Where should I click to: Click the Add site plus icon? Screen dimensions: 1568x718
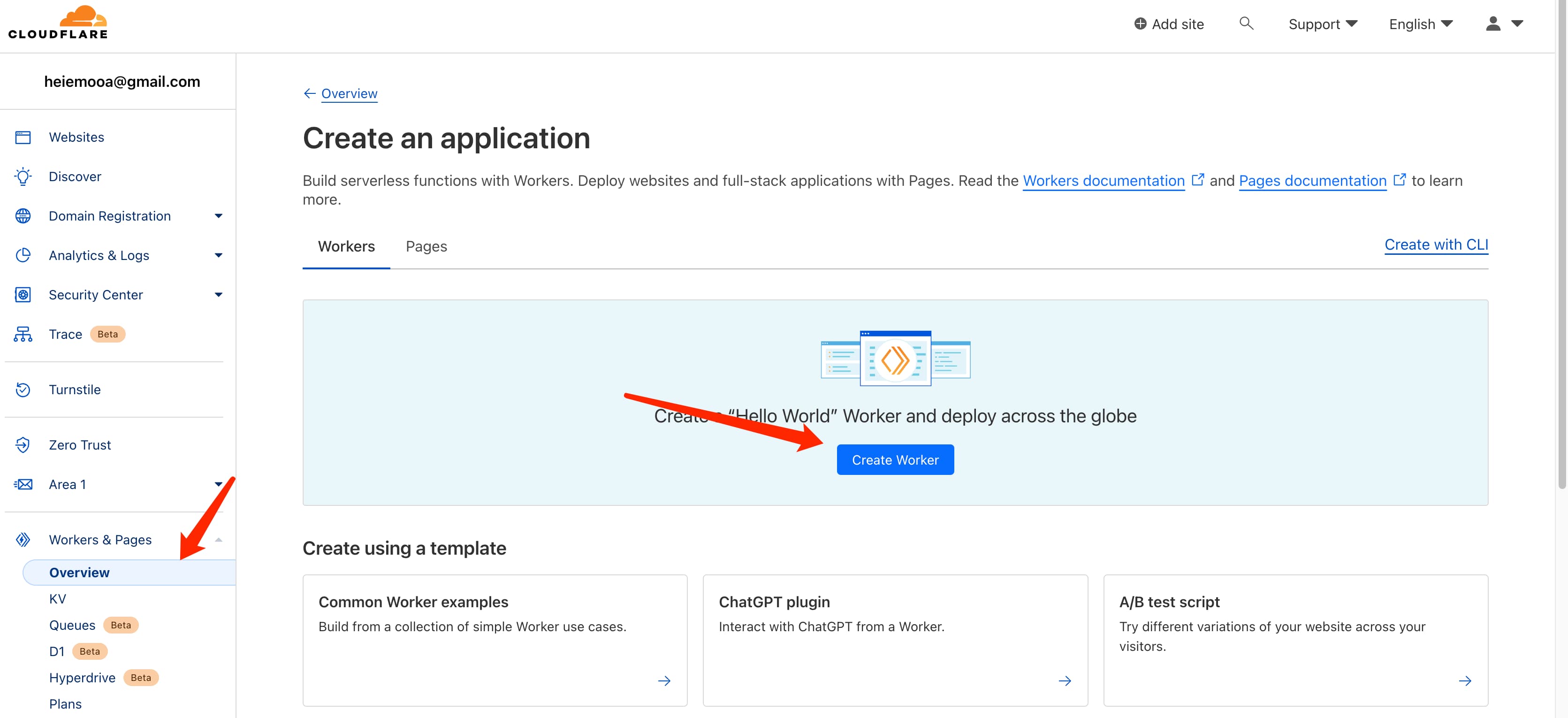[1140, 24]
